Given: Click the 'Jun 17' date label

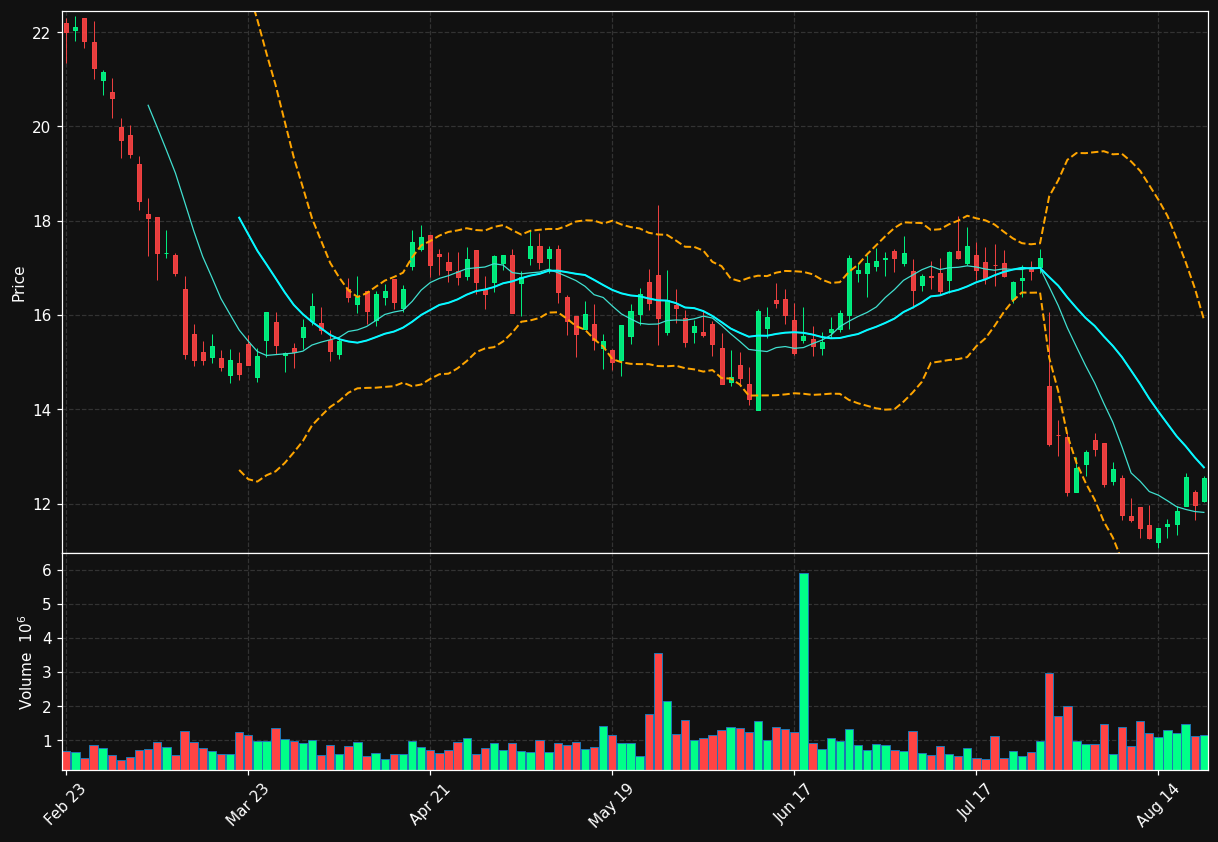Looking at the screenshot, I should [794, 804].
